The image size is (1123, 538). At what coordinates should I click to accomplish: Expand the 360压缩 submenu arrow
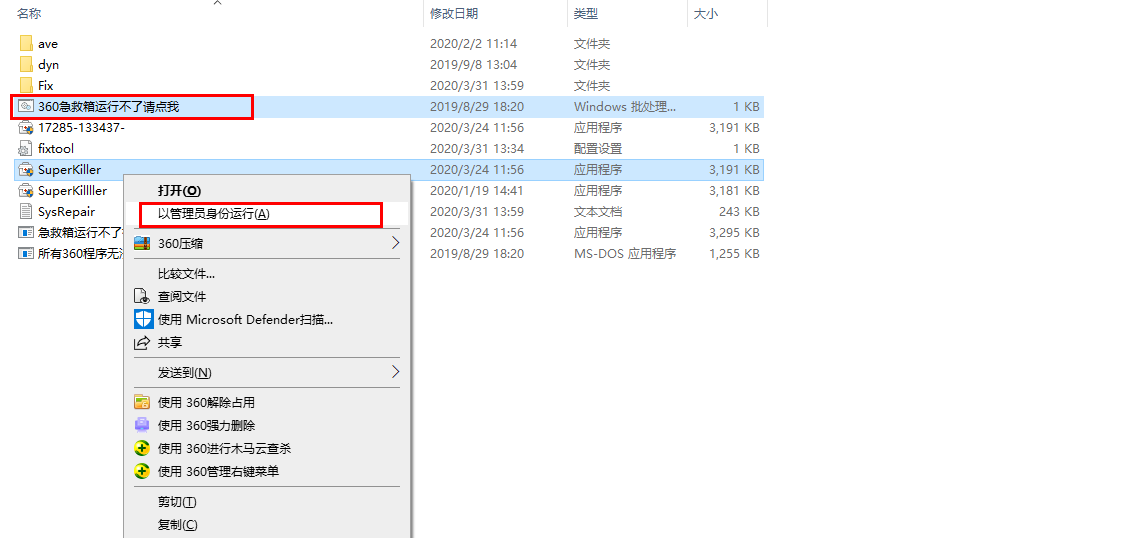395,243
